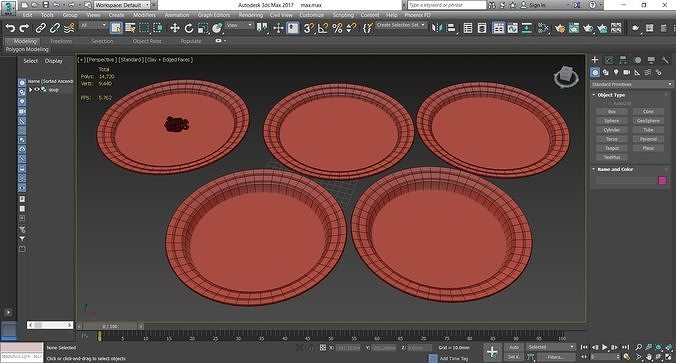Click the Box primitive button
Screen dimensions: 676x363
tap(612, 112)
